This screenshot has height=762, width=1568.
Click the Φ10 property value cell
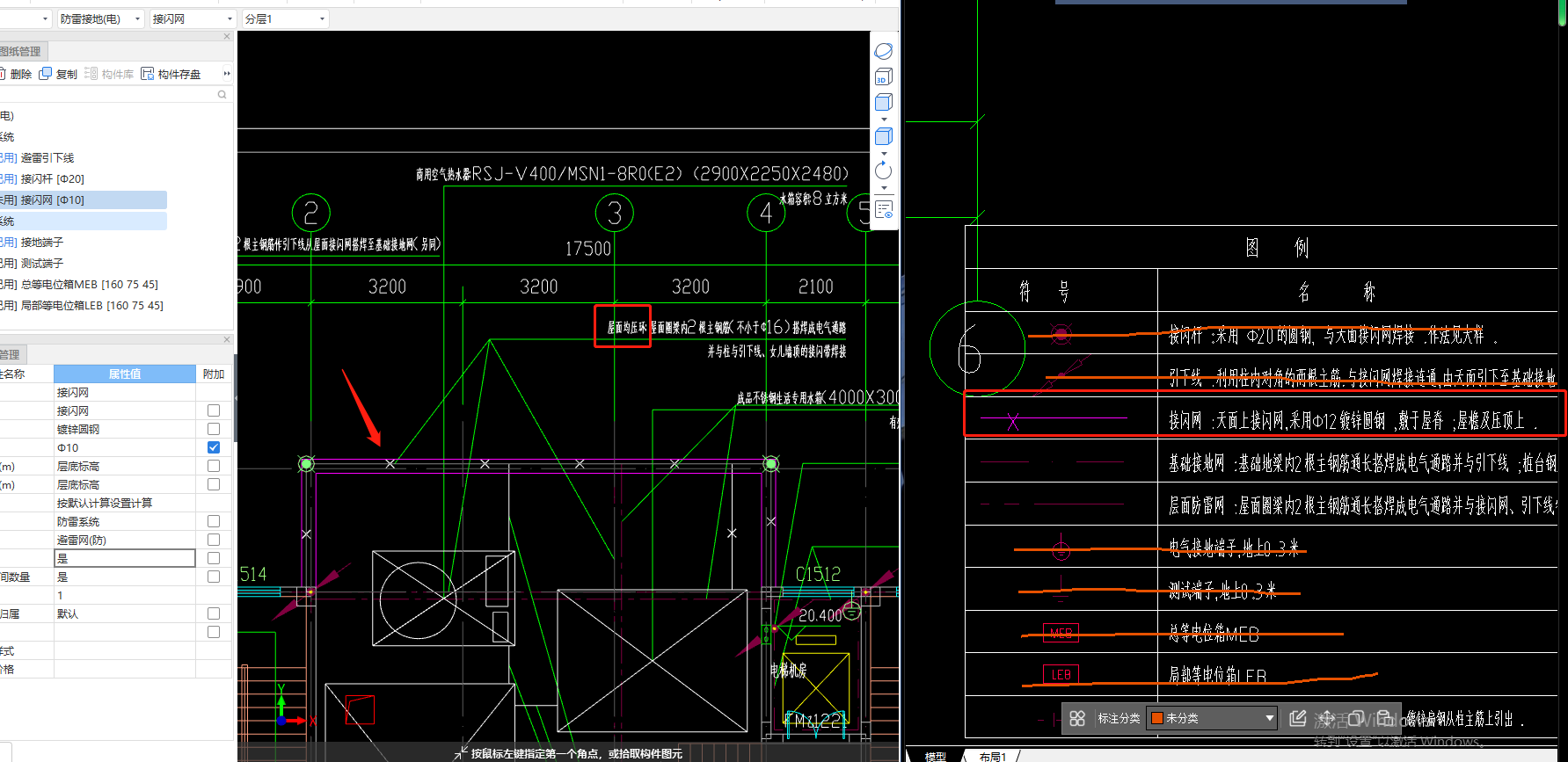tap(125, 447)
